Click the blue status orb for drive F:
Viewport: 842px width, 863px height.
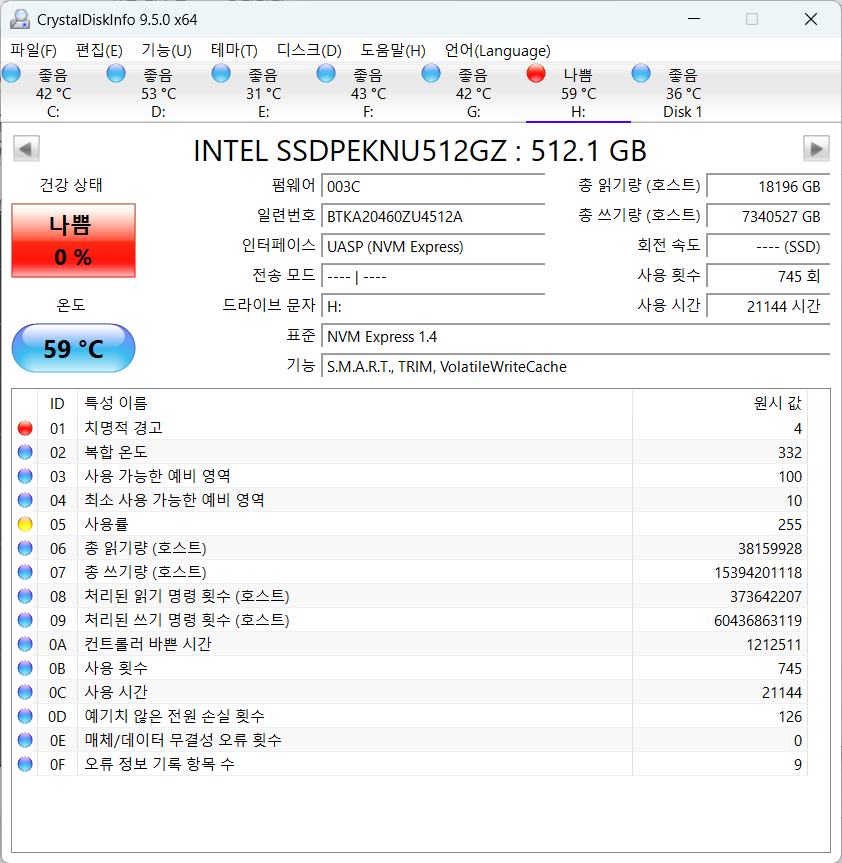point(326,73)
